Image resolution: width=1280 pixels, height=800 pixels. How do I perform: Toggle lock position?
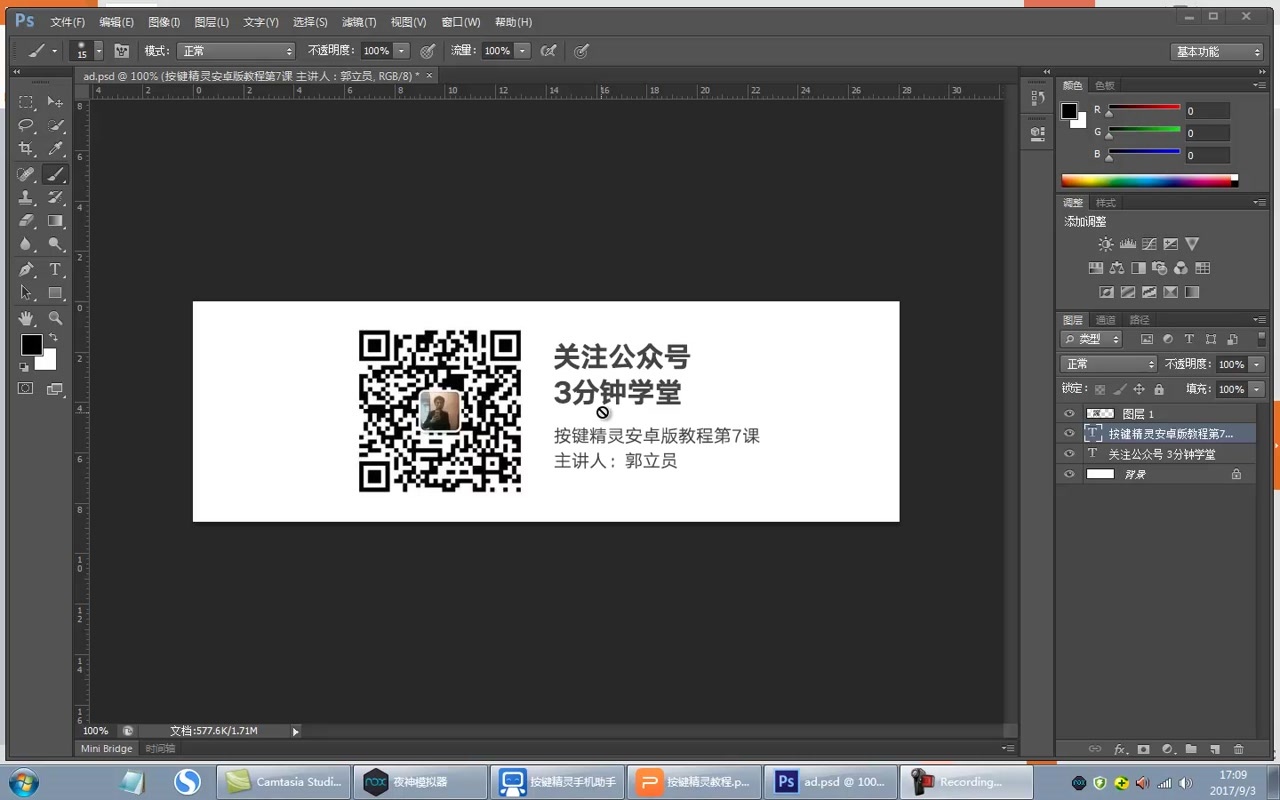point(1139,389)
